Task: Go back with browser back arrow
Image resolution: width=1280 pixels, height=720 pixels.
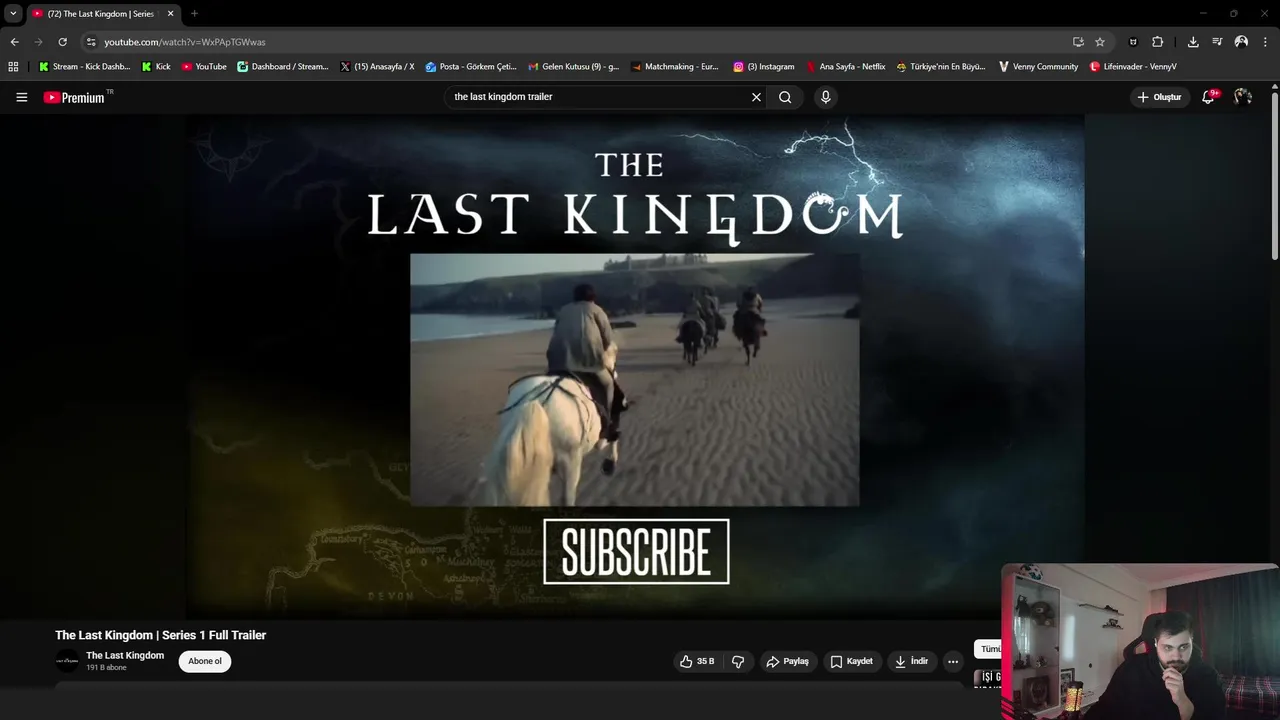Action: point(14,42)
